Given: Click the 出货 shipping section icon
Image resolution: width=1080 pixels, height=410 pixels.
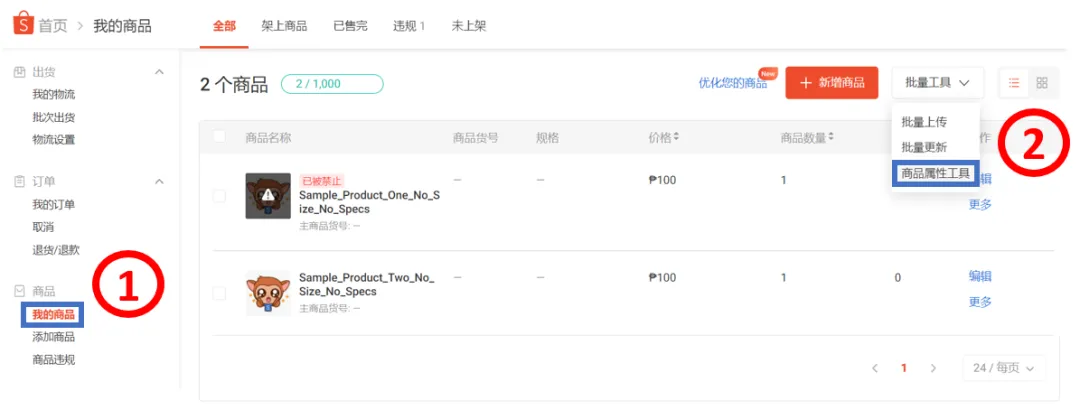Looking at the screenshot, I should tap(20, 72).
